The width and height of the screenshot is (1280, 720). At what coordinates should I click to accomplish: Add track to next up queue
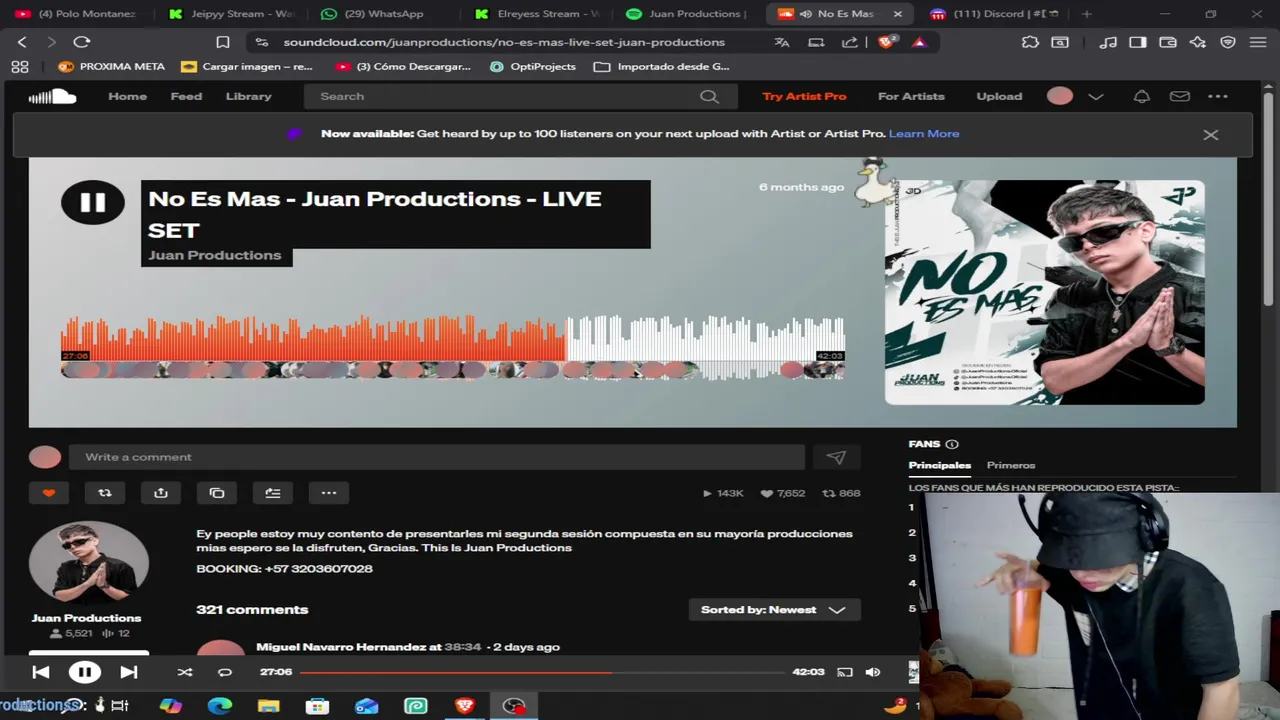click(x=273, y=492)
